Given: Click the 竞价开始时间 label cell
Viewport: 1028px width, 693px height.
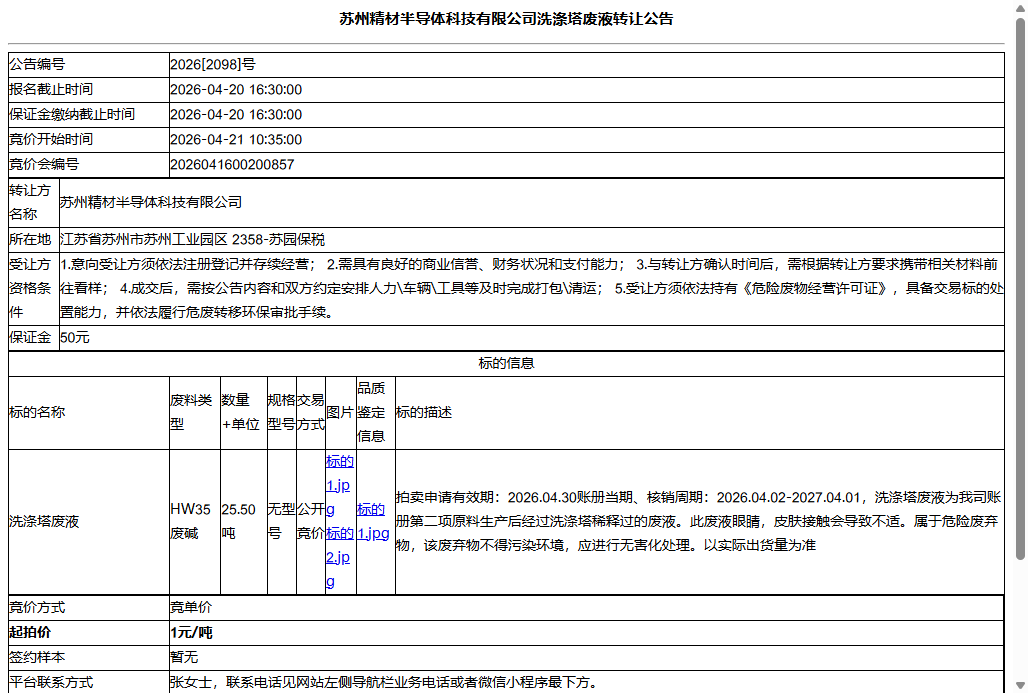Looking at the screenshot, I should point(89,139).
